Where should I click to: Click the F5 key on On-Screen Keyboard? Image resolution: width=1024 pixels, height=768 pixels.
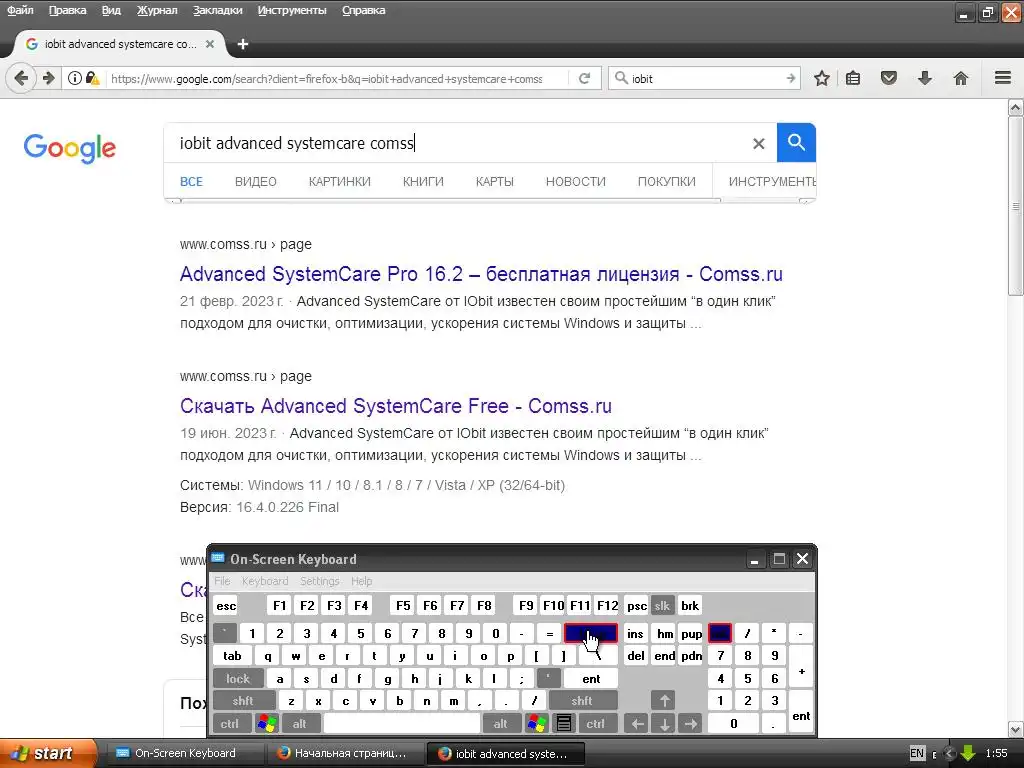click(403, 606)
